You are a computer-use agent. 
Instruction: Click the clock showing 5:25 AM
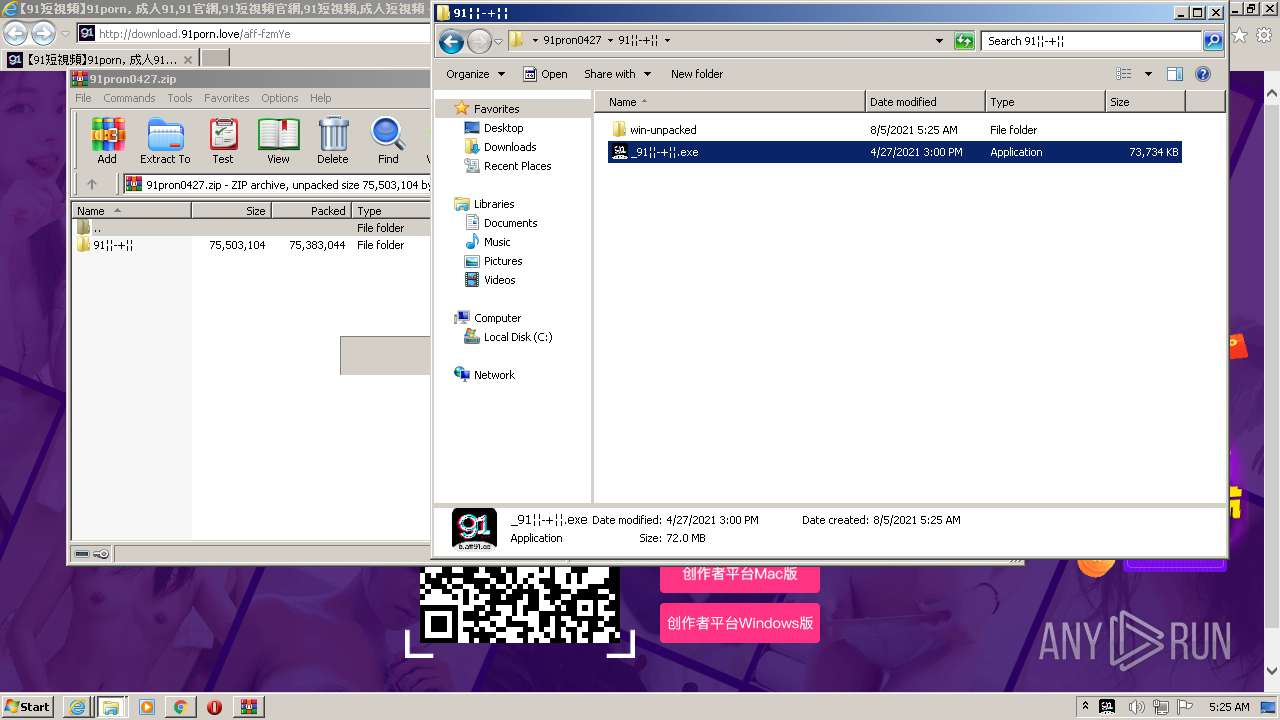[1229, 706]
